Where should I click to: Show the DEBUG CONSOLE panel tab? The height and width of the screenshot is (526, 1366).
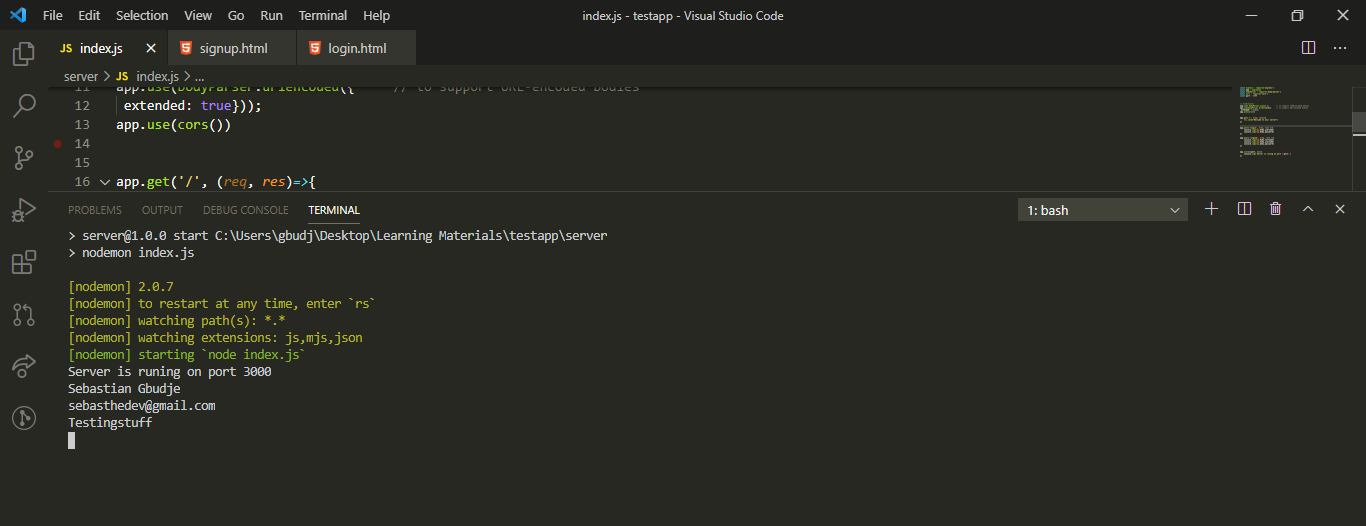(x=246, y=210)
